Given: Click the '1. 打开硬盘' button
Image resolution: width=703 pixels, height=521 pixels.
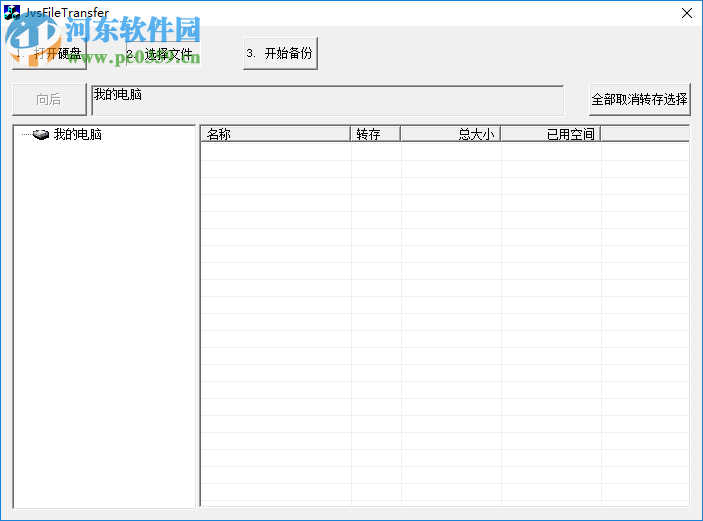Looking at the screenshot, I should (x=49, y=54).
